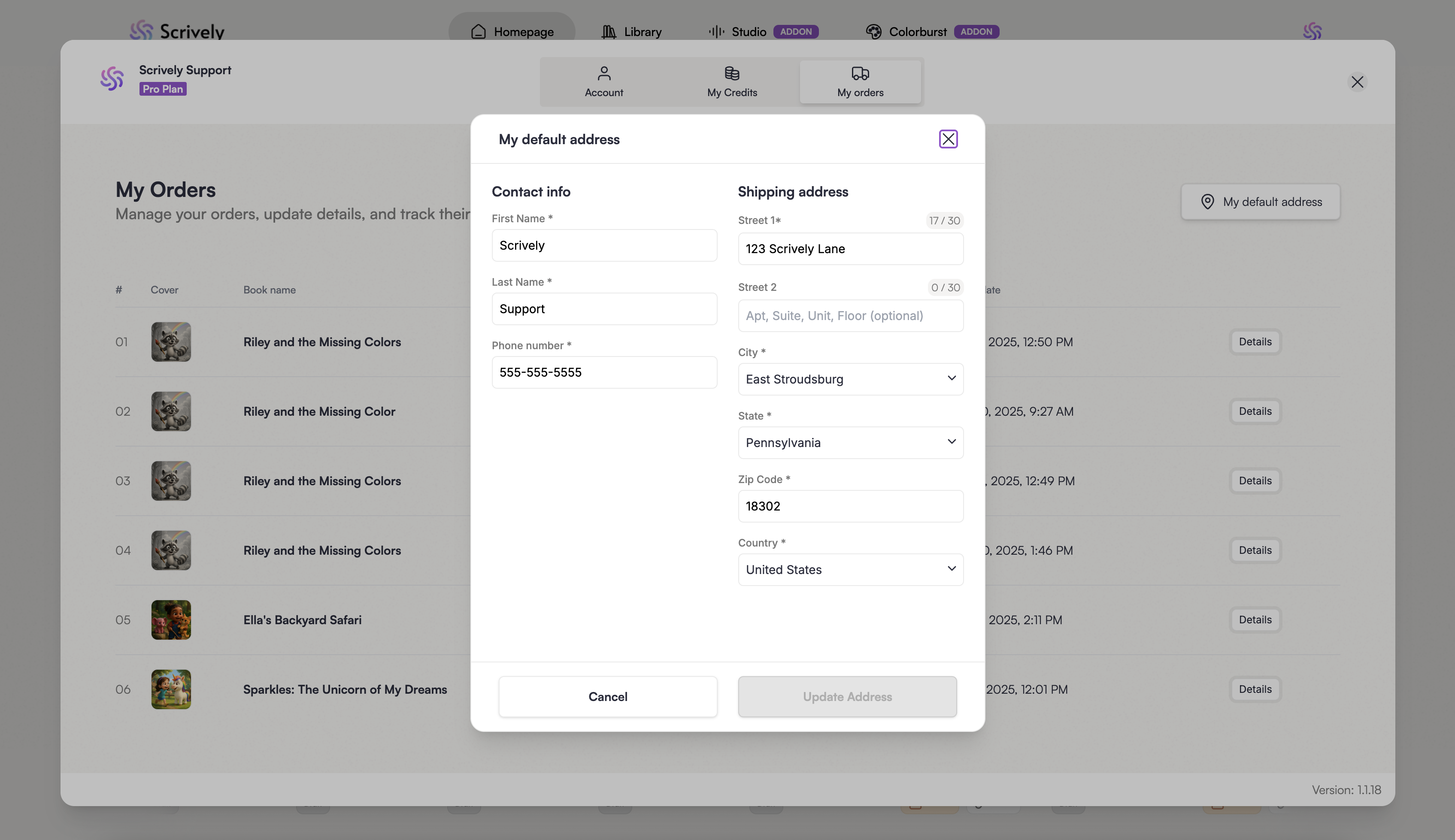Viewport: 1455px width, 840px height.
Task: Open Library via its books icon
Action: tap(608, 32)
